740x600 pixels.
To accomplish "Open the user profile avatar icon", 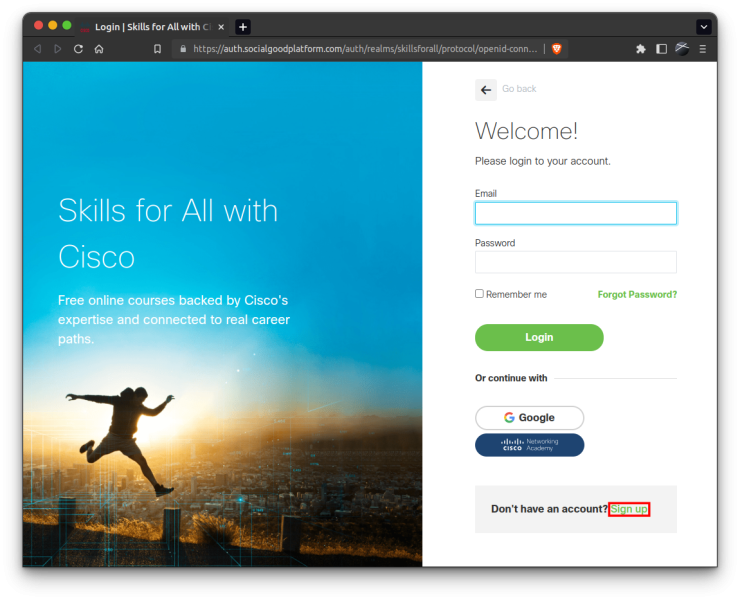I will click(x=682, y=49).
